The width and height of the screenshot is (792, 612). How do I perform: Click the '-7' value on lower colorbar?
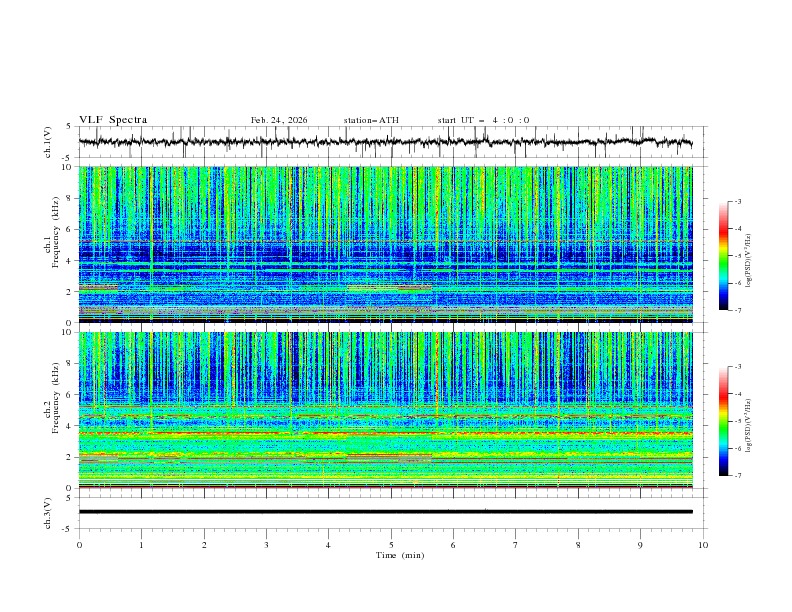point(738,476)
